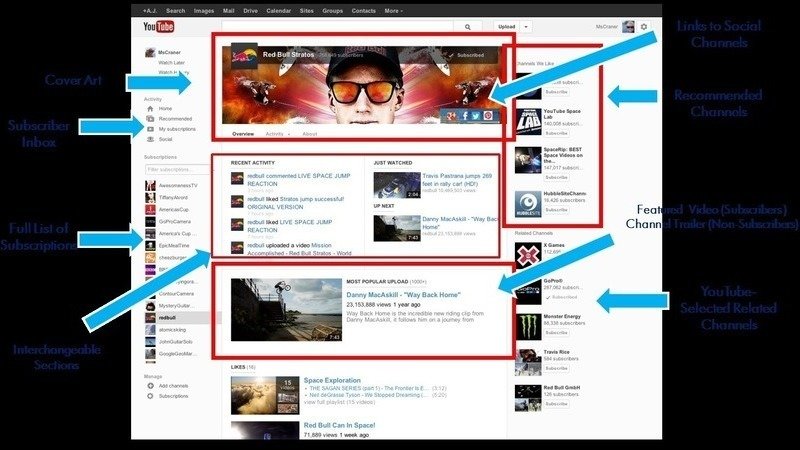Screen dimensions: 800x450
Task: Click the YouTube Space Lab channel icon
Action: pos(528,121)
